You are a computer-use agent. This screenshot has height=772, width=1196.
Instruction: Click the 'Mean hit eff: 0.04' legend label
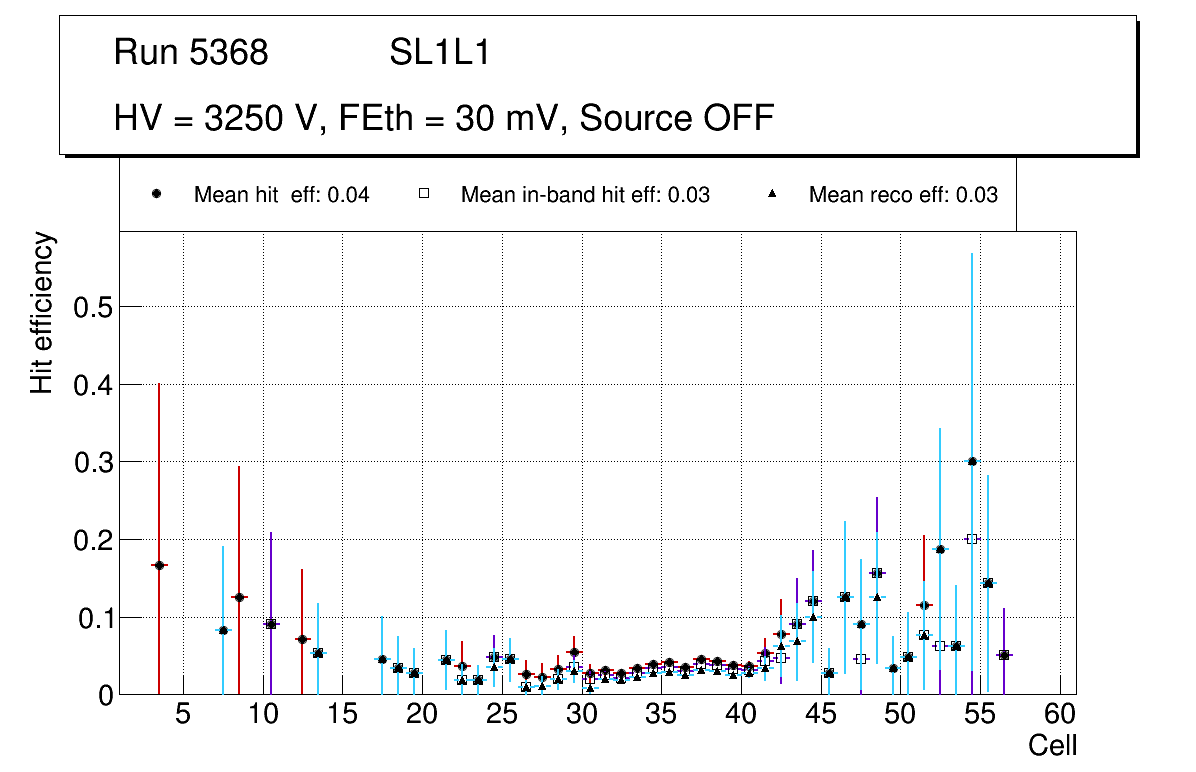coord(281,195)
